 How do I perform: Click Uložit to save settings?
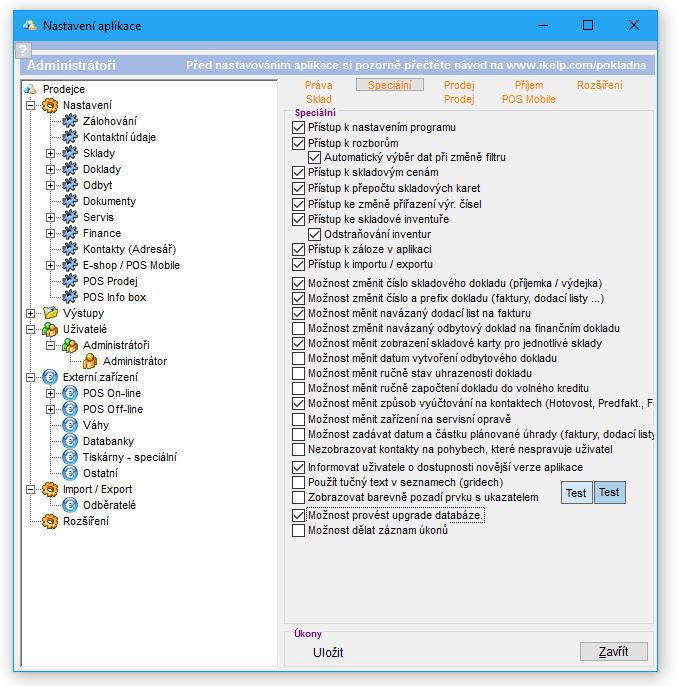328,652
